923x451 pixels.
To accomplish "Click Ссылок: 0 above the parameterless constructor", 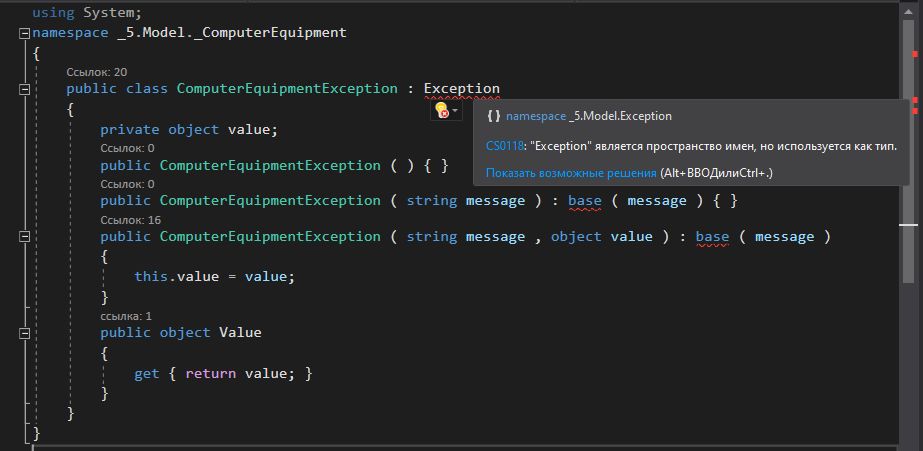I will (127, 148).
